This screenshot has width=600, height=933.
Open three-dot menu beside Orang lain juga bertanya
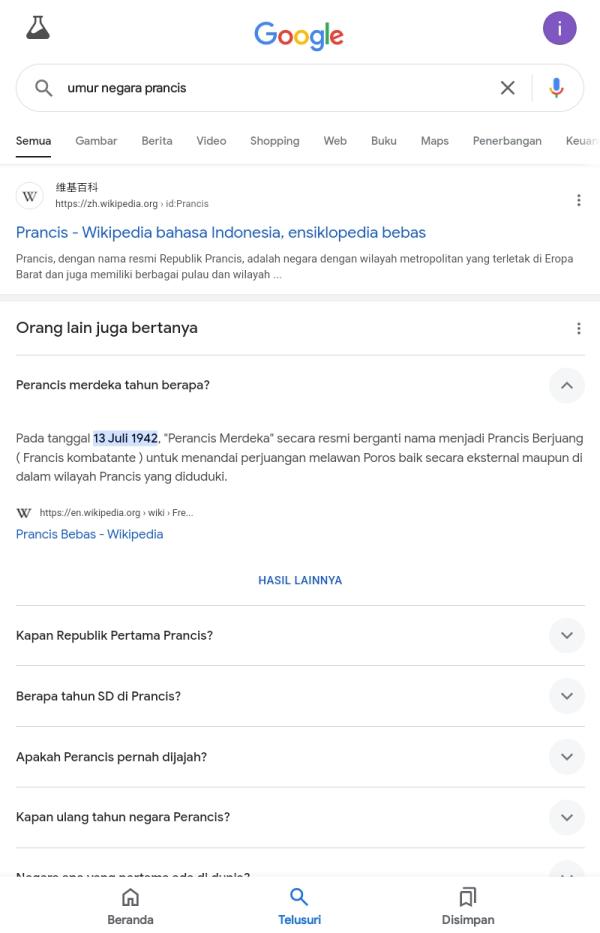click(578, 328)
